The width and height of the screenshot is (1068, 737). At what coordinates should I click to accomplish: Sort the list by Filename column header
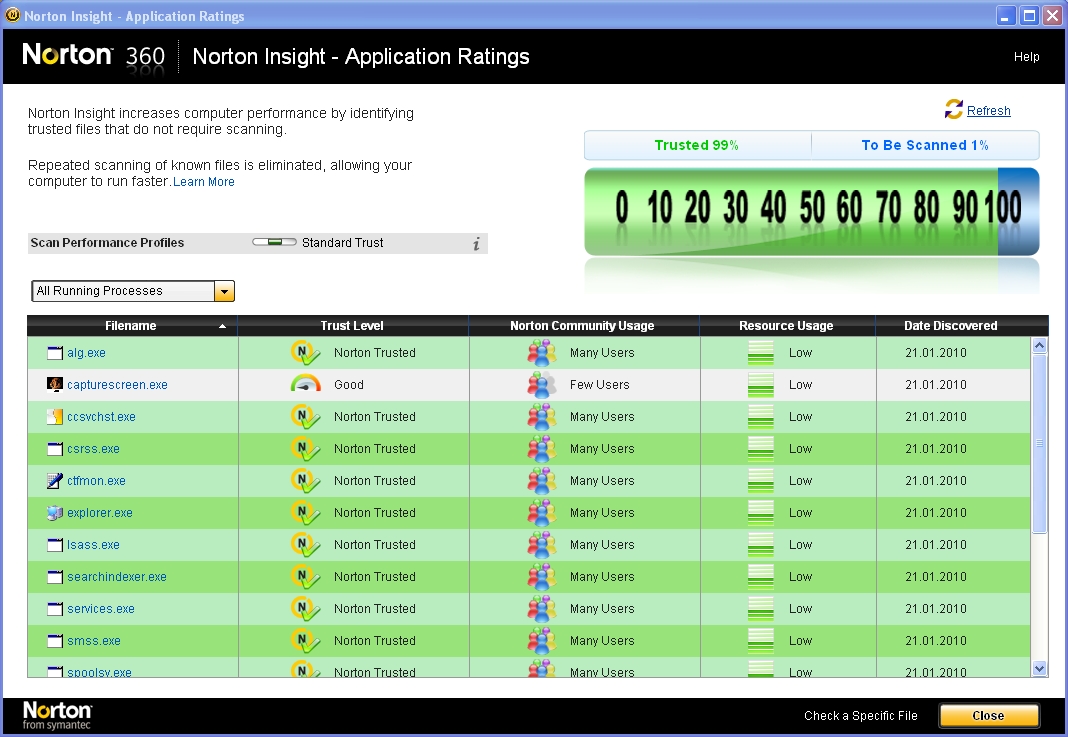click(131, 326)
